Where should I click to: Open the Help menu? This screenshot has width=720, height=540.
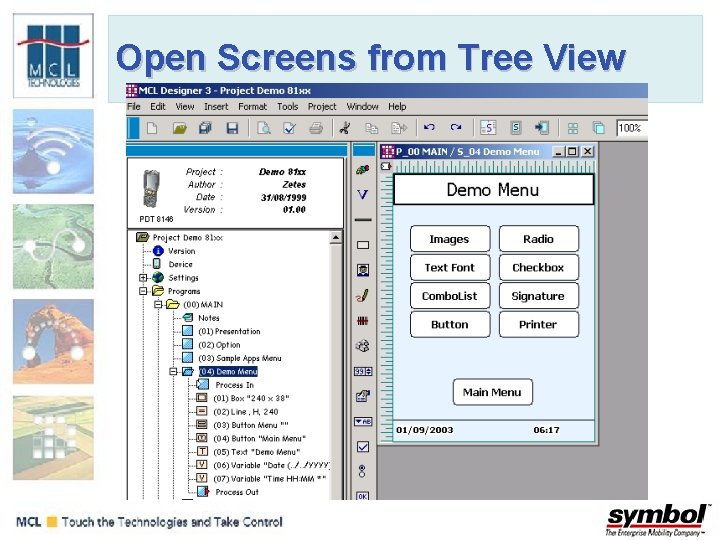[x=397, y=107]
